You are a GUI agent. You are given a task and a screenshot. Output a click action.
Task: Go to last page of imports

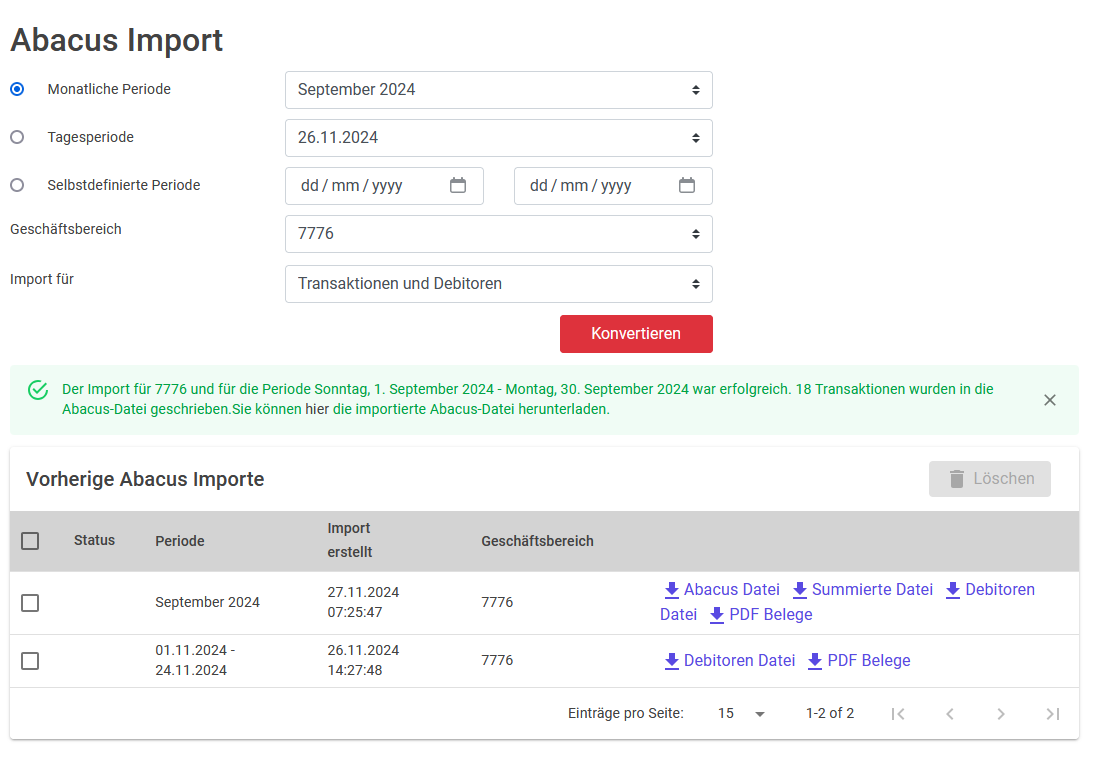click(x=1052, y=714)
